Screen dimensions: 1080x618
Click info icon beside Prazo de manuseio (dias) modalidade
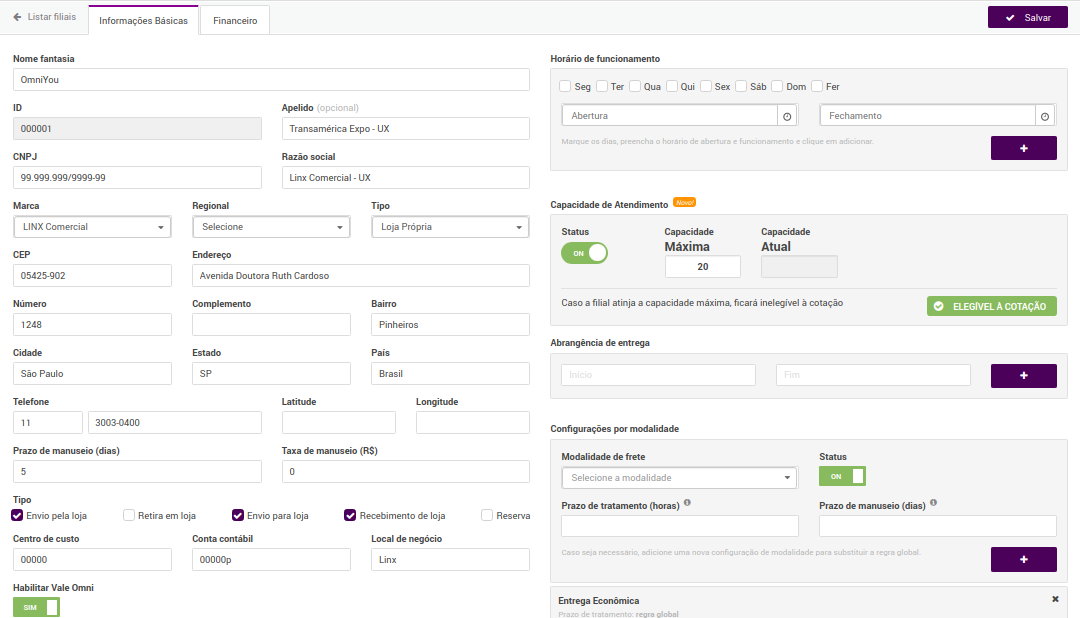(933, 503)
